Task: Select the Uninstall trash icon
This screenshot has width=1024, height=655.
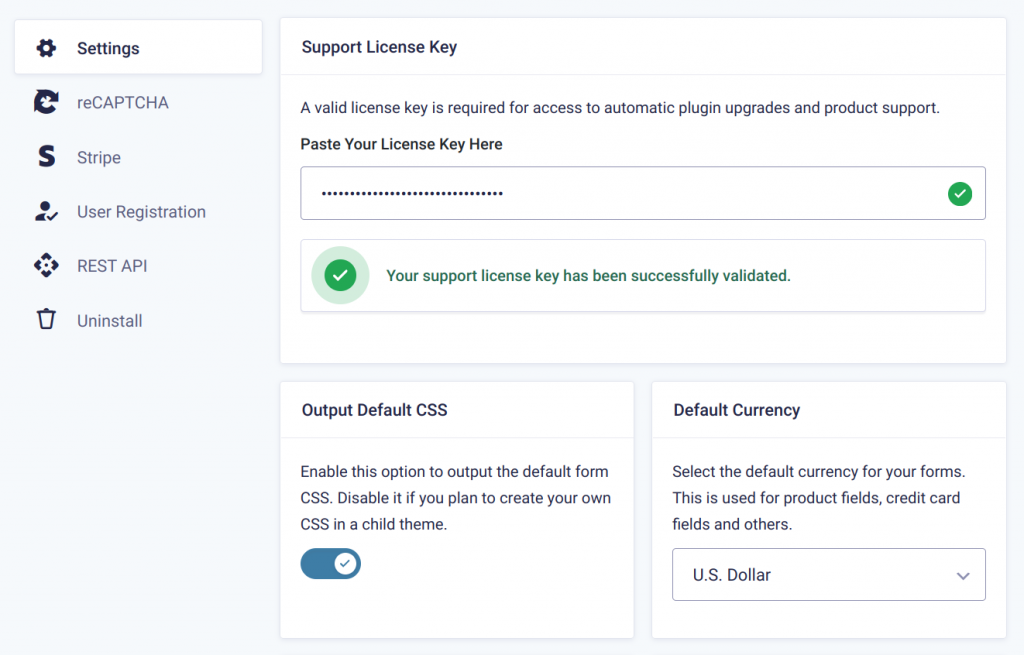Action: tap(45, 320)
